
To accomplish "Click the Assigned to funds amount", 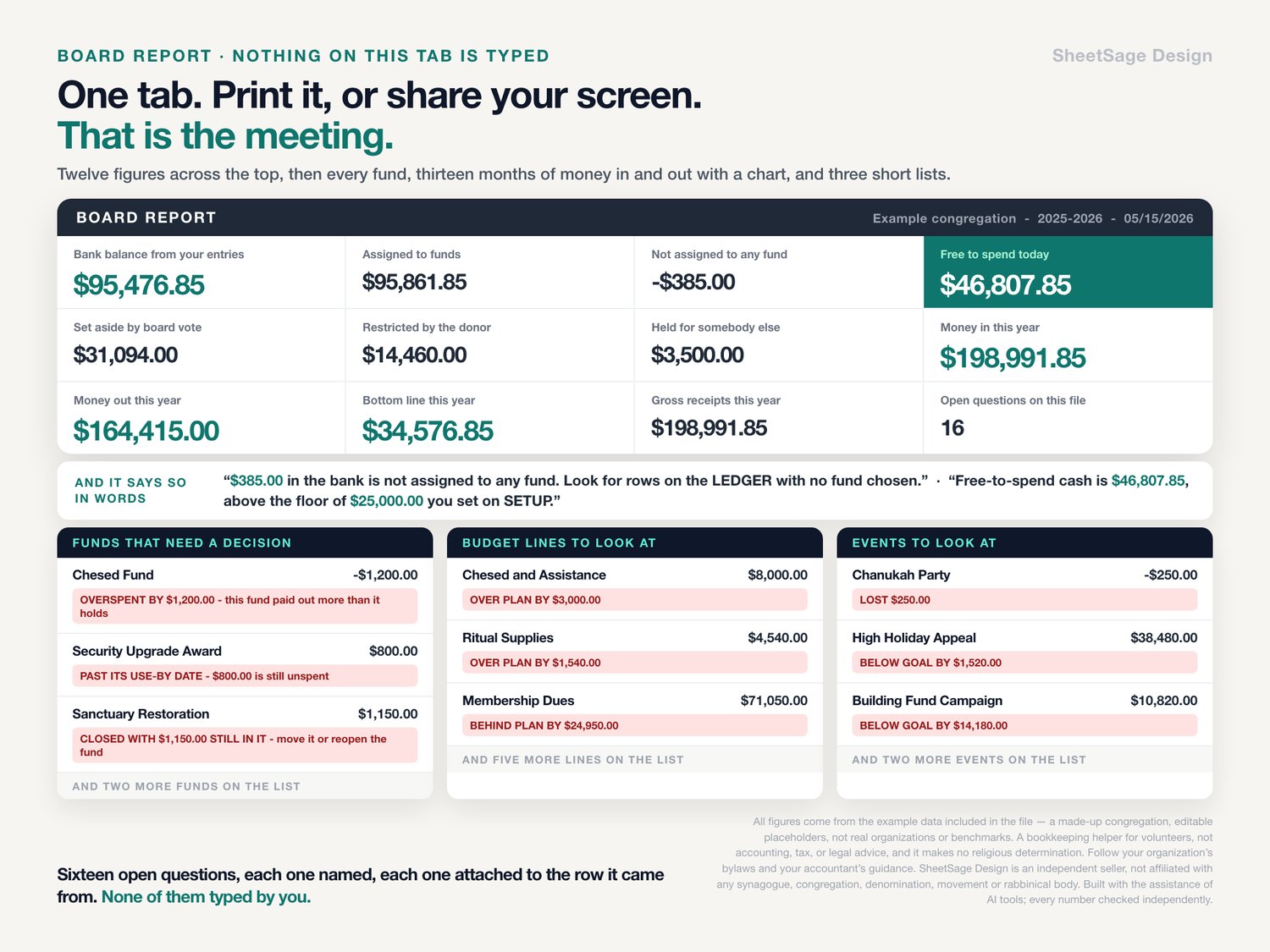I will point(414,283).
